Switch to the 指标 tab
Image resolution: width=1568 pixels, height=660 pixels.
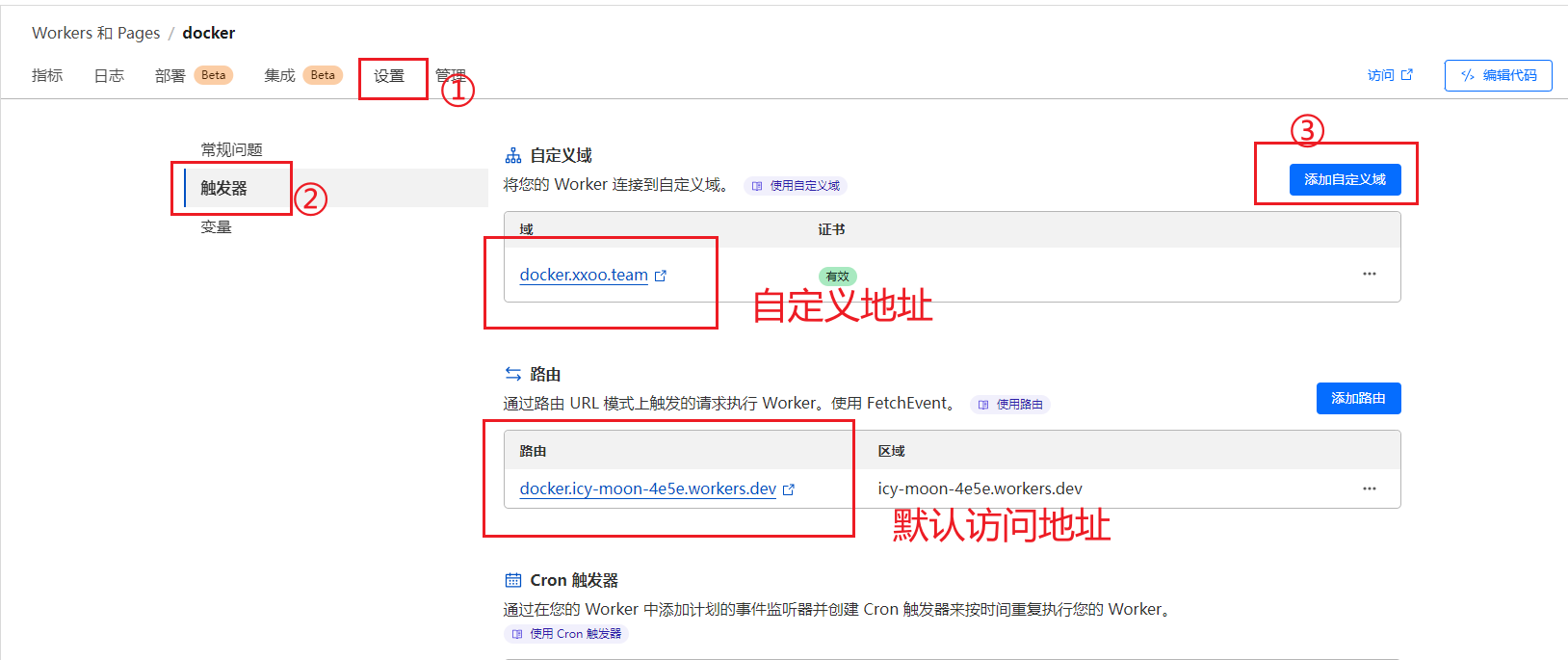tap(47, 75)
